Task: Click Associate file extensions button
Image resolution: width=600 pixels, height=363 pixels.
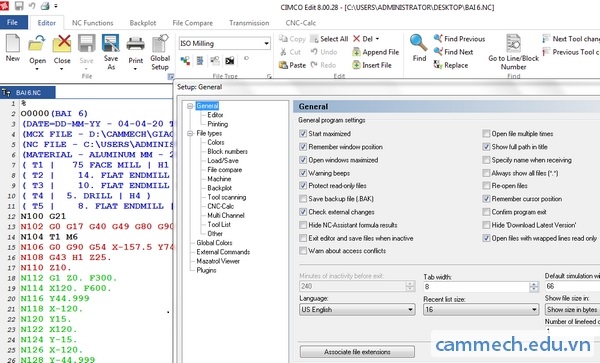Action: [357, 352]
